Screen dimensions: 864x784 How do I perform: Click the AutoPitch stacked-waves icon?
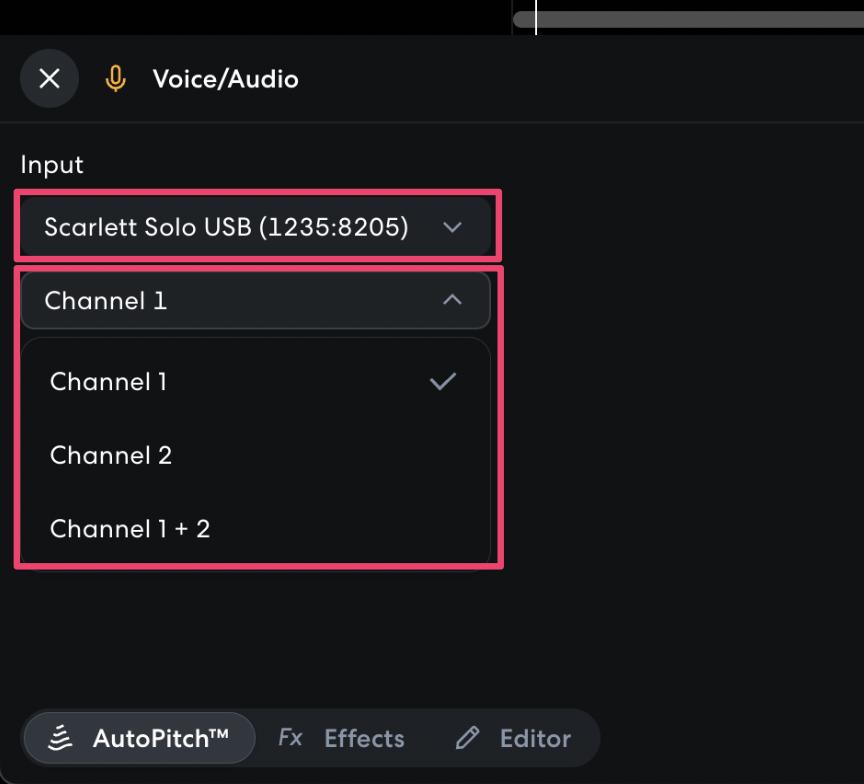point(61,739)
